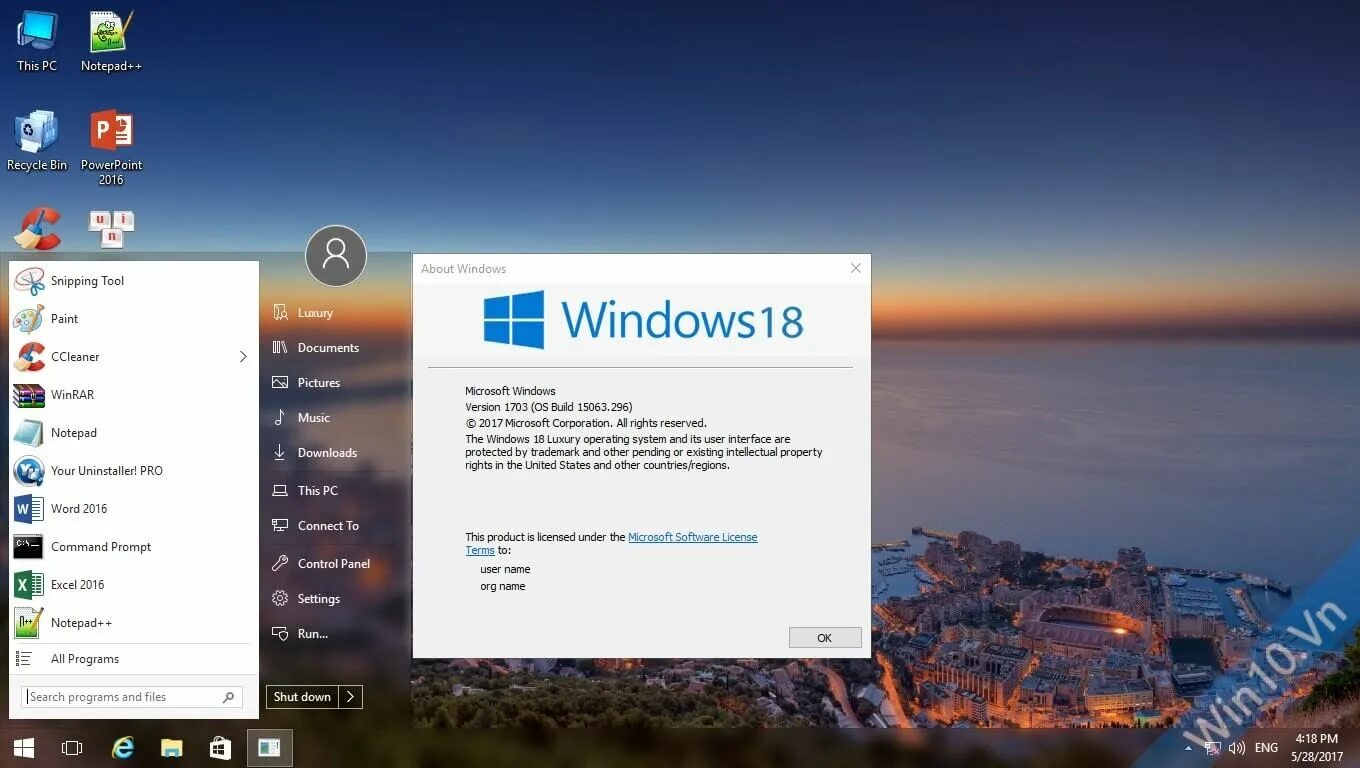Click the Excel 2016 icon
Image resolution: width=1360 pixels, height=768 pixels.
point(29,585)
